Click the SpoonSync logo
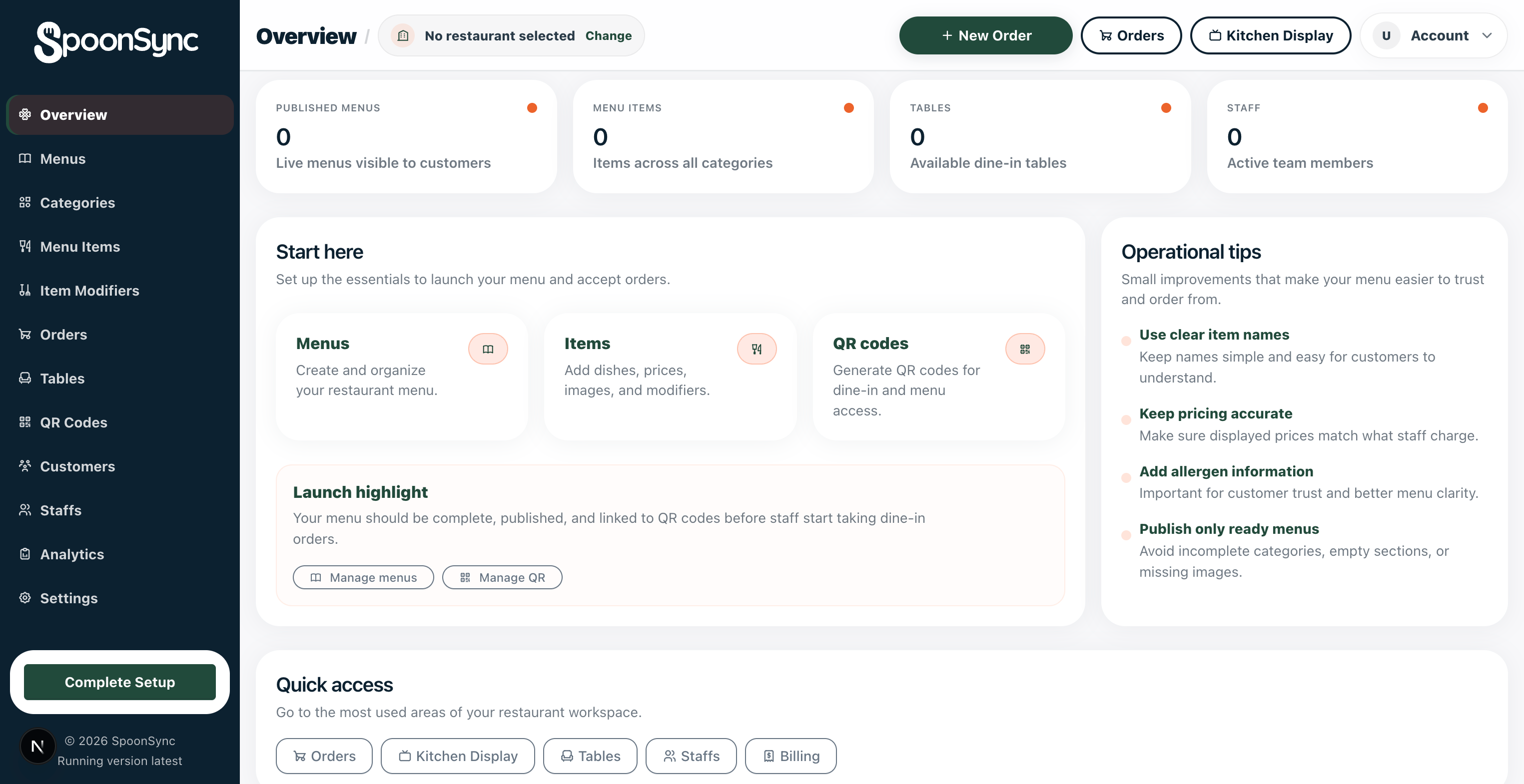 [116, 41]
